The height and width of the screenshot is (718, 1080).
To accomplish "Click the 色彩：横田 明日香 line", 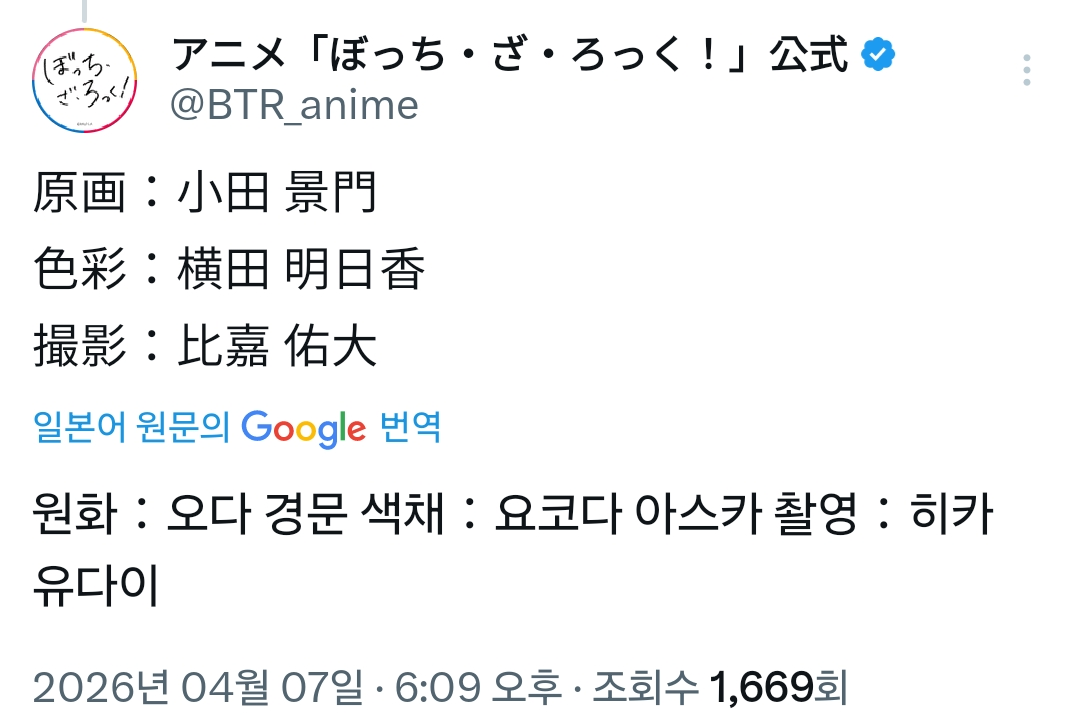I will coord(230,269).
